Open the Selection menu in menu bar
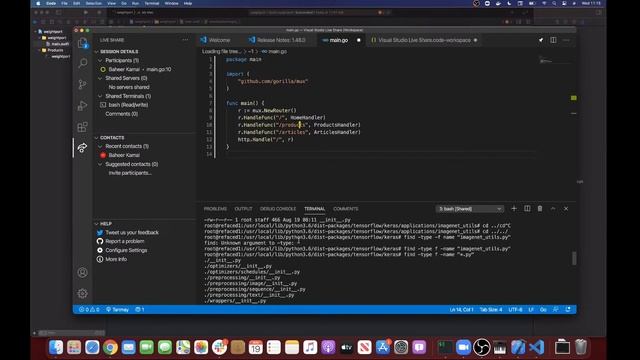This screenshot has height=360, width=640. 93,3
